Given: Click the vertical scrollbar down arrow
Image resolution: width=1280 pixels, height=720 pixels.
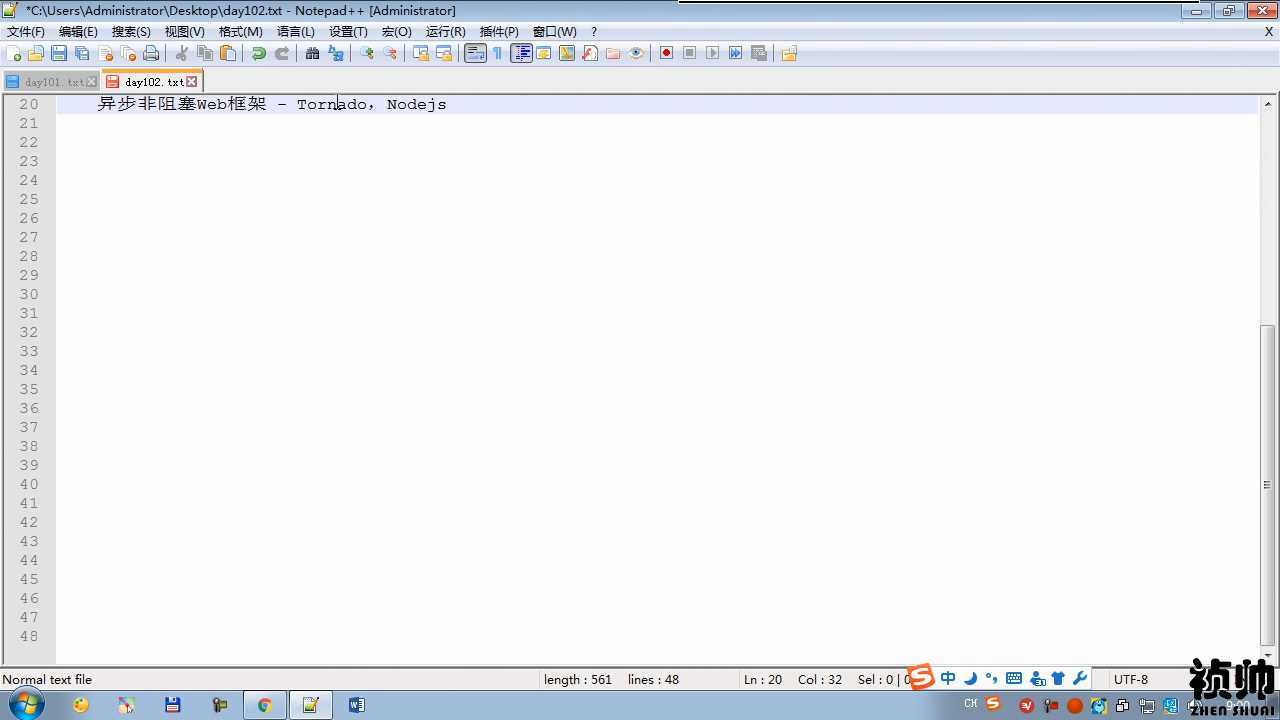Looking at the screenshot, I should (1268, 657).
